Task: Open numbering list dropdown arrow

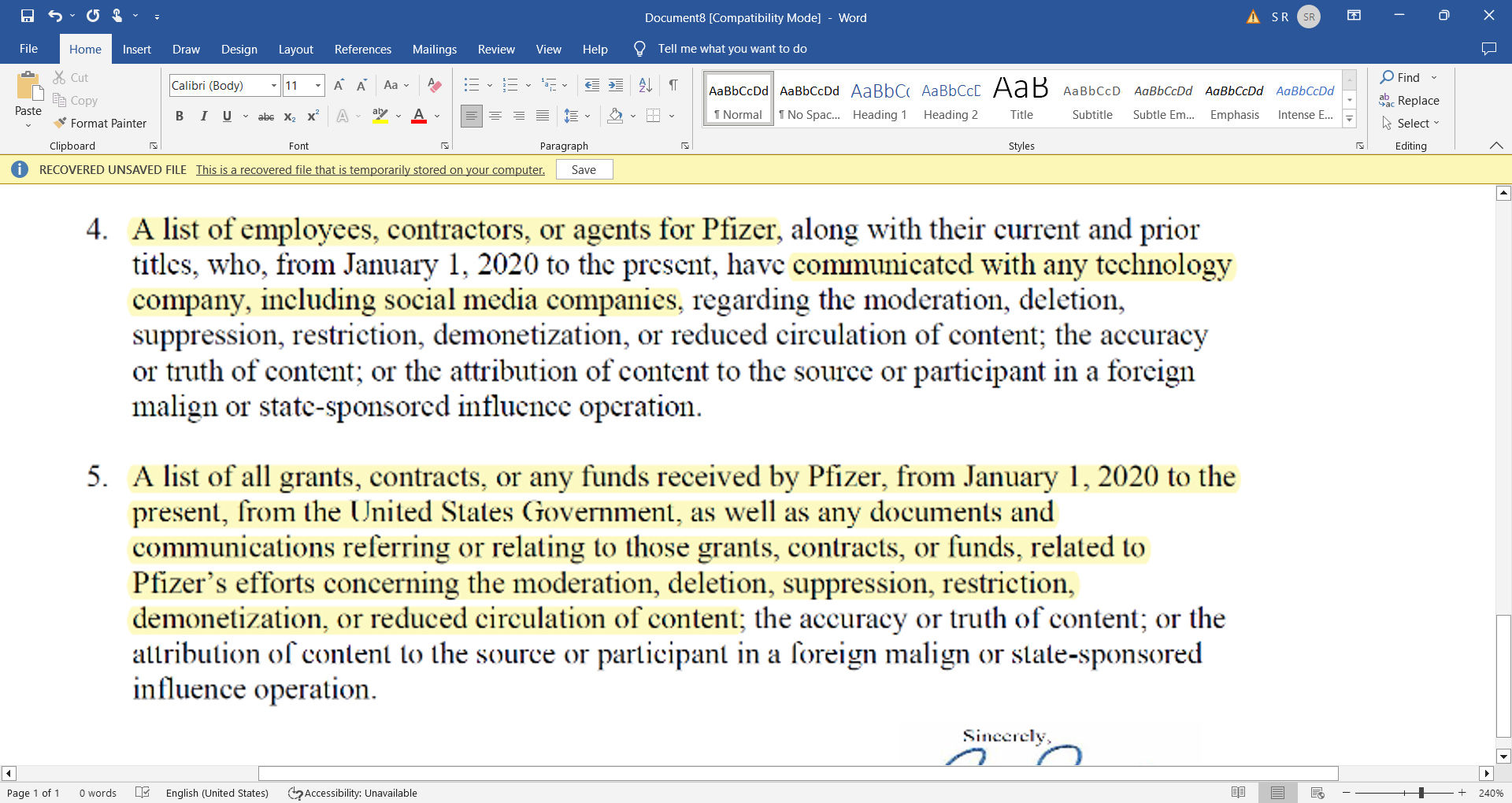Action: 528,85
